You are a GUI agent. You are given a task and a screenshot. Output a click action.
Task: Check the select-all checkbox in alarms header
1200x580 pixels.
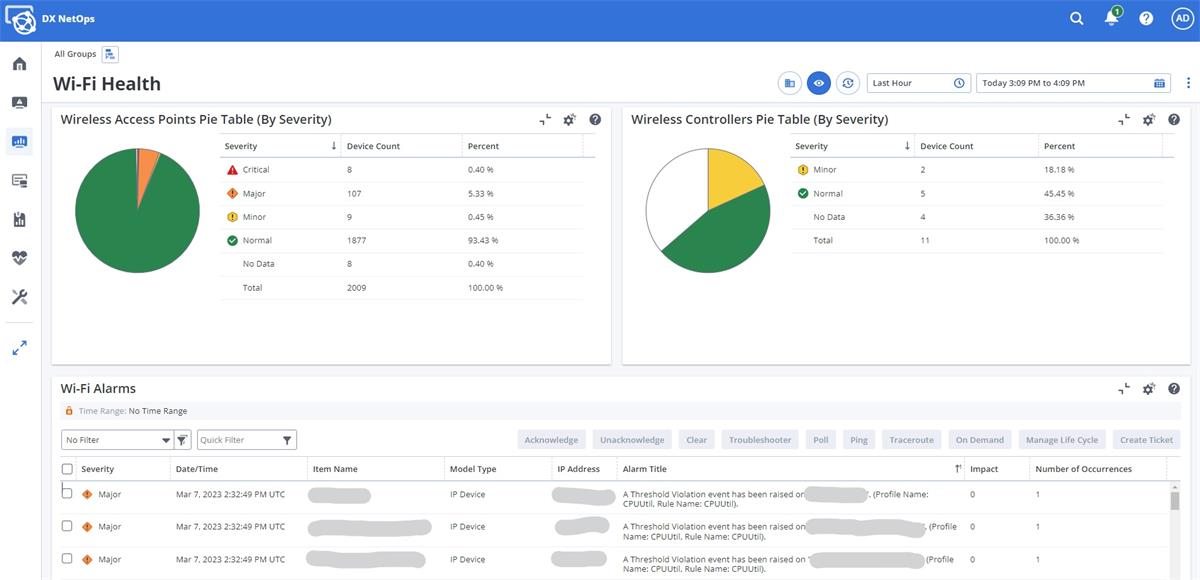(x=67, y=468)
